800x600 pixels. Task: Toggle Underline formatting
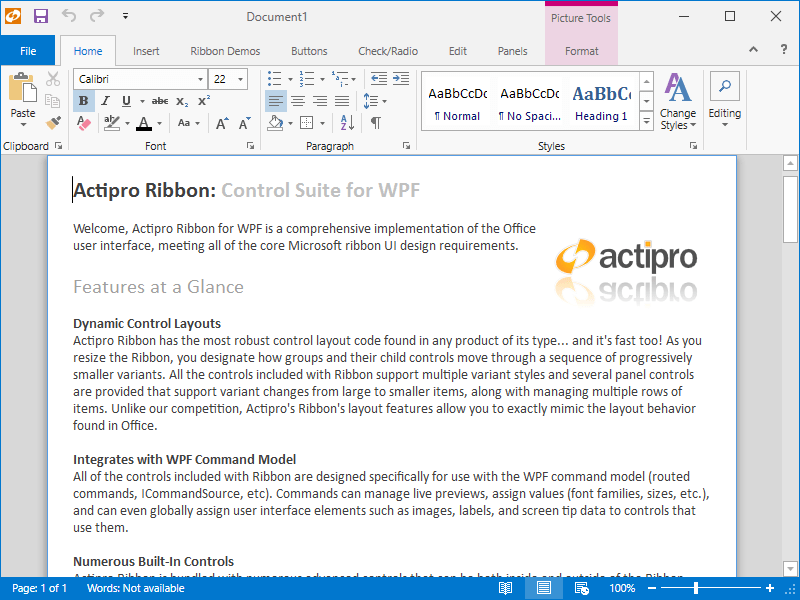coord(126,101)
